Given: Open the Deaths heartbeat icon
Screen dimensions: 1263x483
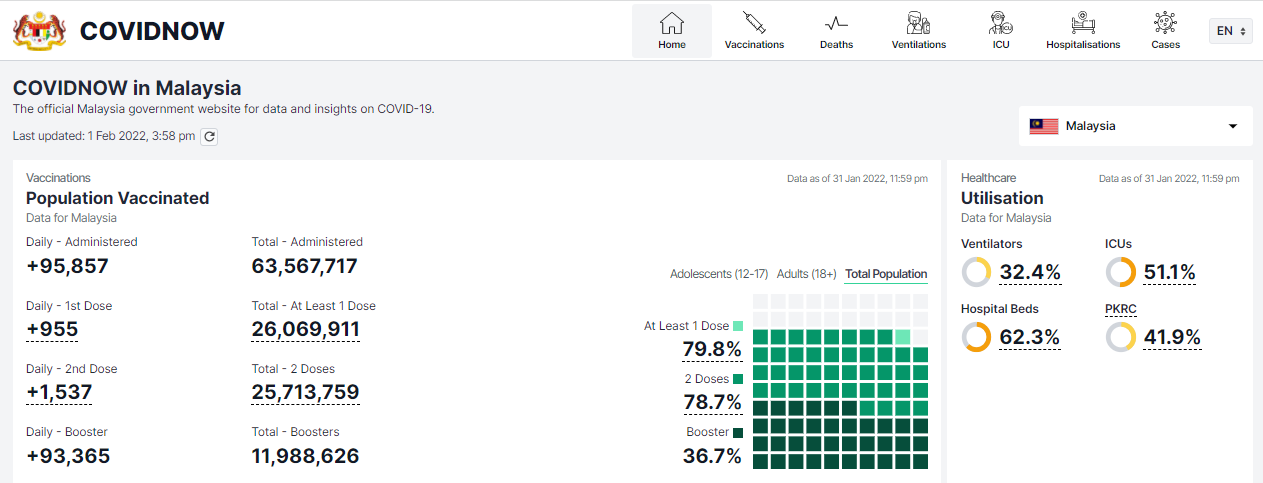Looking at the screenshot, I should coord(836,23).
